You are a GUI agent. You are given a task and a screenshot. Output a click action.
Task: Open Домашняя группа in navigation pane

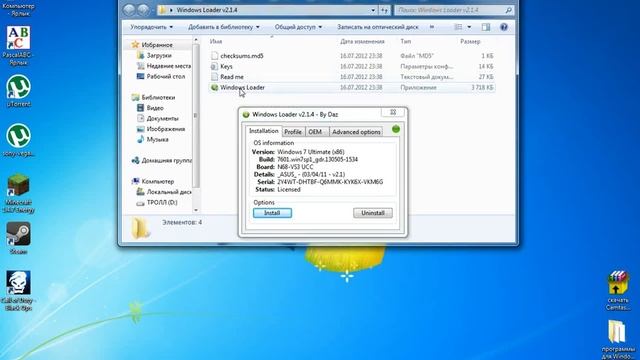coord(166,160)
